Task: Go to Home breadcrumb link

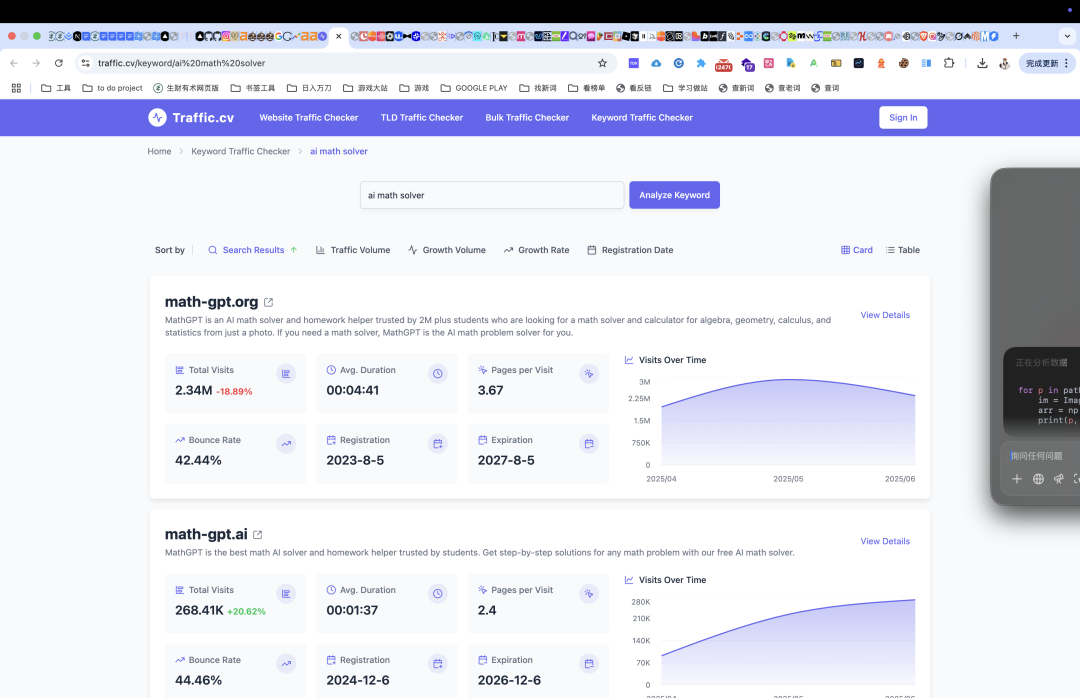Action: pyautogui.click(x=159, y=152)
